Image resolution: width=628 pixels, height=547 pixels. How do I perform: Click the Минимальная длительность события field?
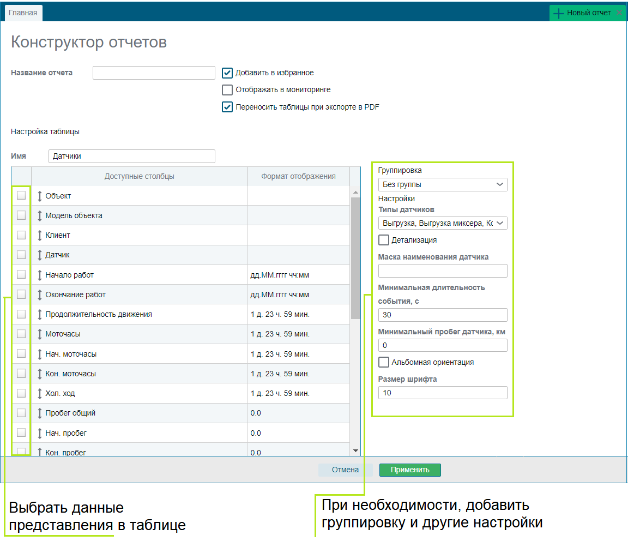(x=443, y=315)
